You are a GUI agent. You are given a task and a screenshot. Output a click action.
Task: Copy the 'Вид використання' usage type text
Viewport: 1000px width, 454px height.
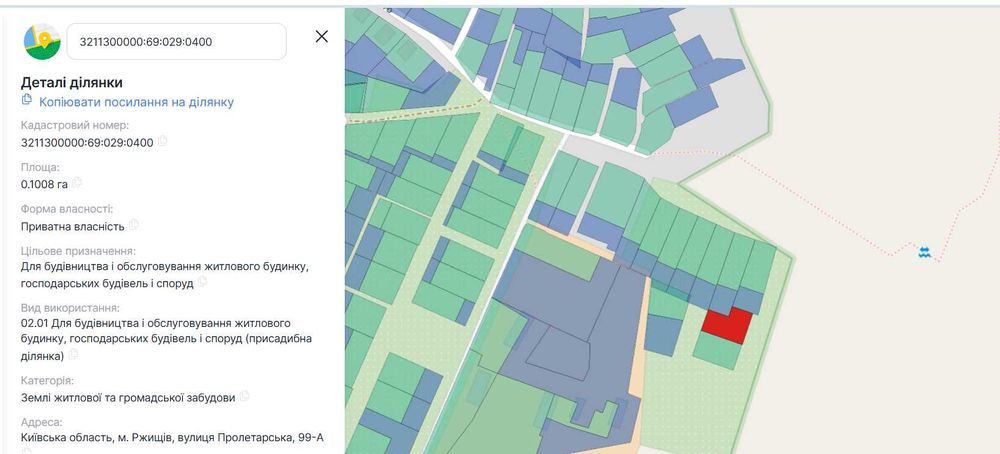pyautogui.click(x=74, y=354)
